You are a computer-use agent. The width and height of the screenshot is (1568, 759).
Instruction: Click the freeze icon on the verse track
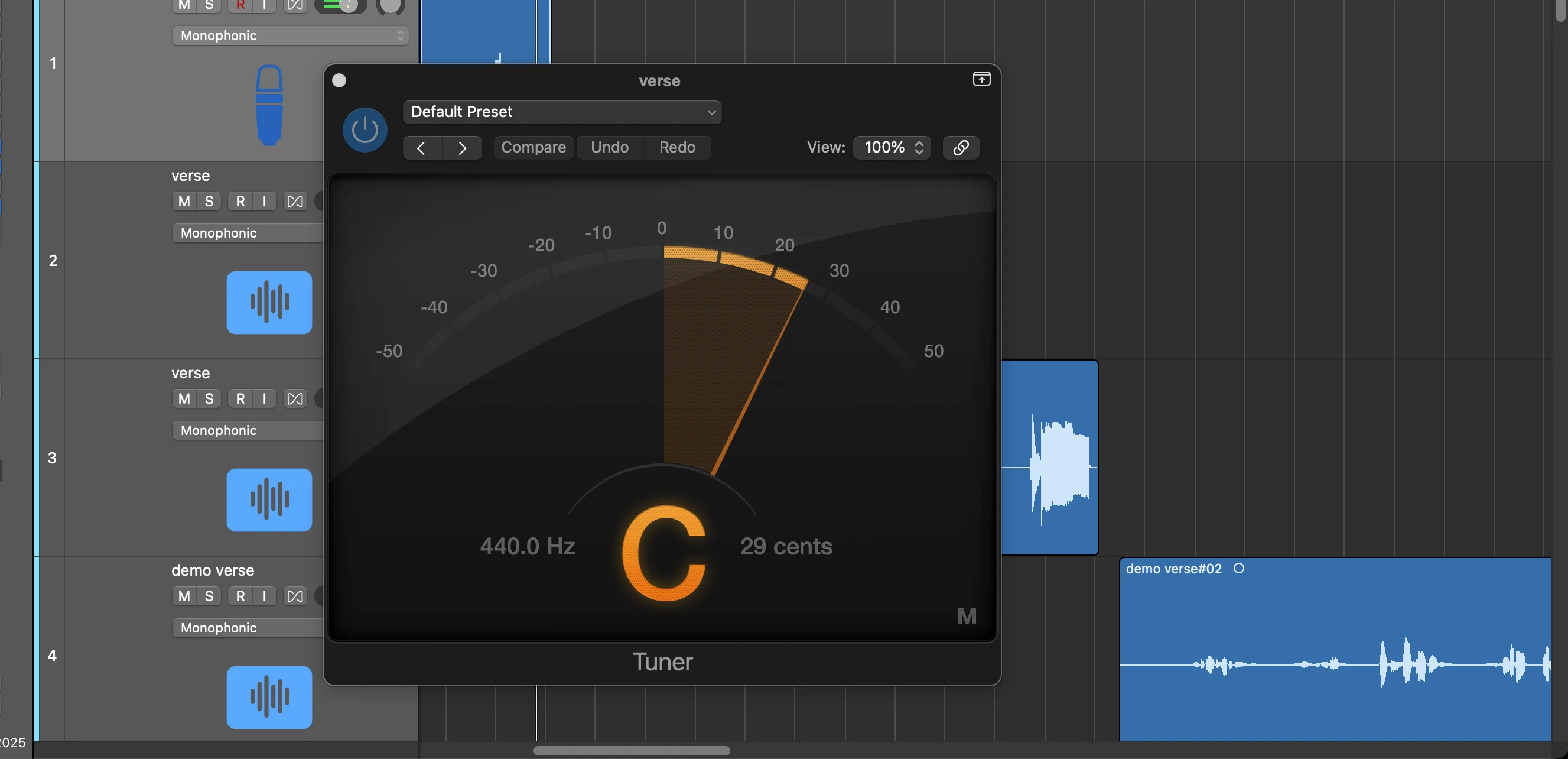(295, 201)
